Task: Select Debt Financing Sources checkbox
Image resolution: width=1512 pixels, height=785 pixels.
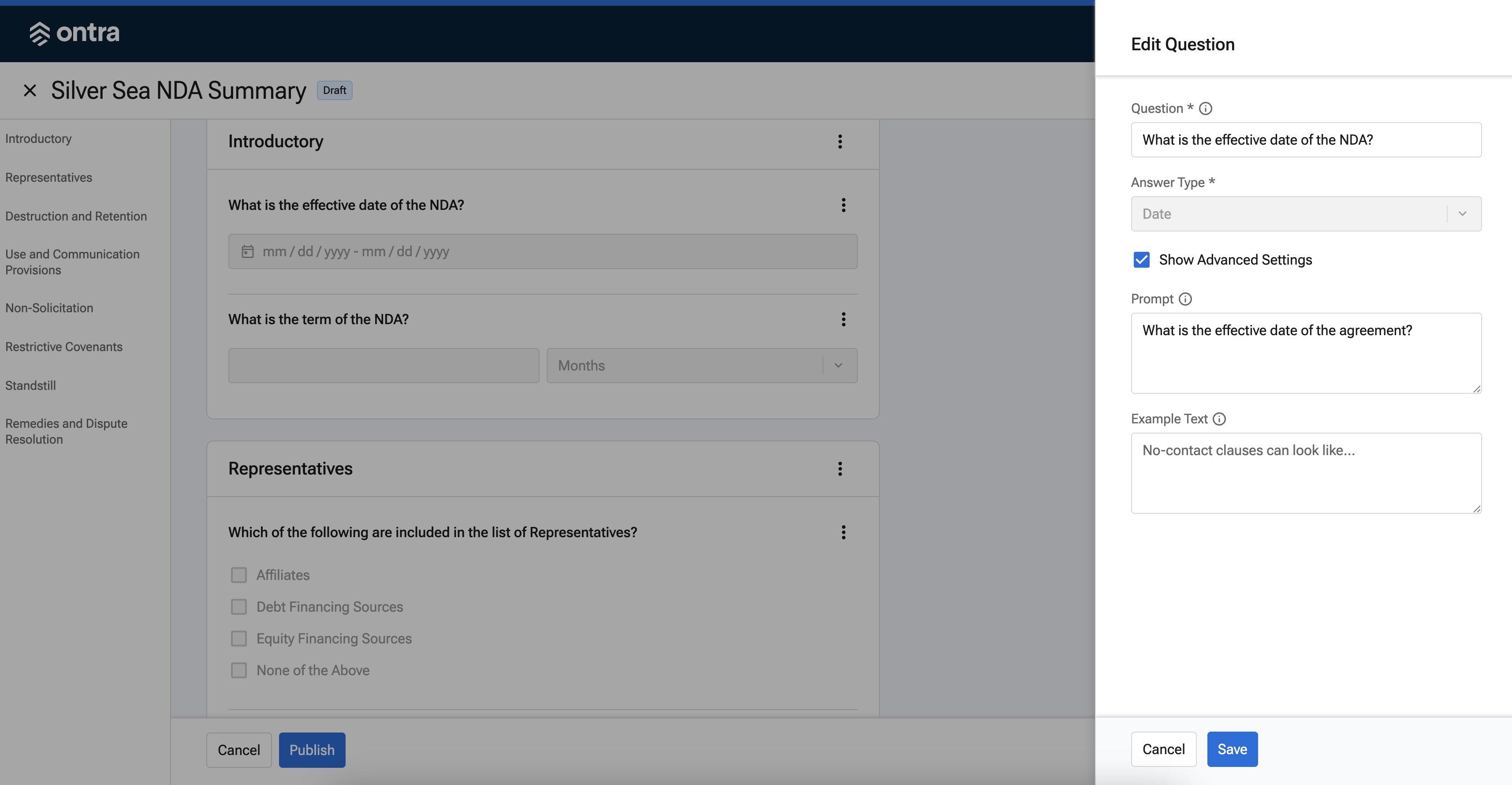Action: 239,606
